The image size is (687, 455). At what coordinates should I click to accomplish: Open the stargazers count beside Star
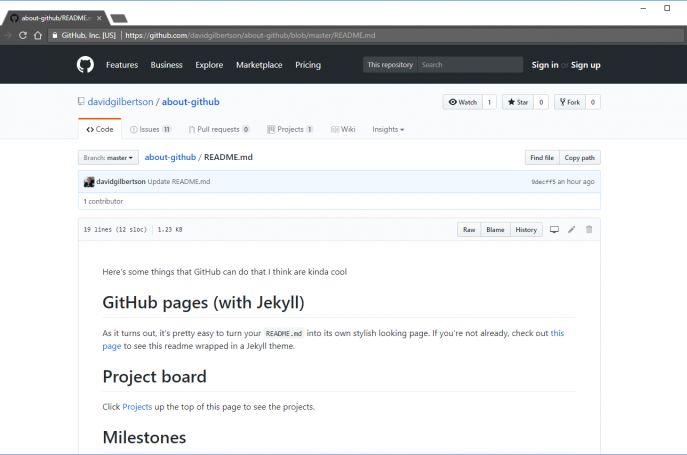[541, 102]
